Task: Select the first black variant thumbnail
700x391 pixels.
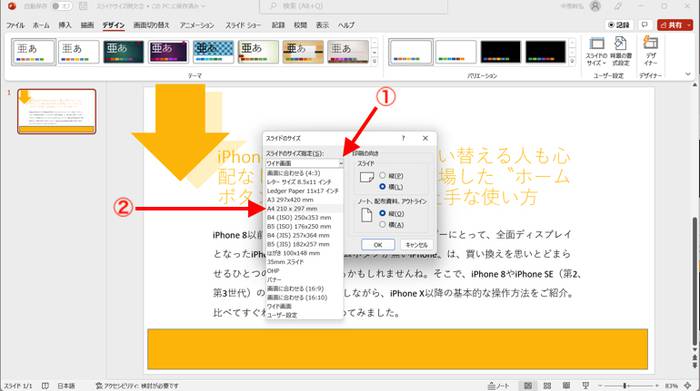Action: pyautogui.click(x=500, y=52)
